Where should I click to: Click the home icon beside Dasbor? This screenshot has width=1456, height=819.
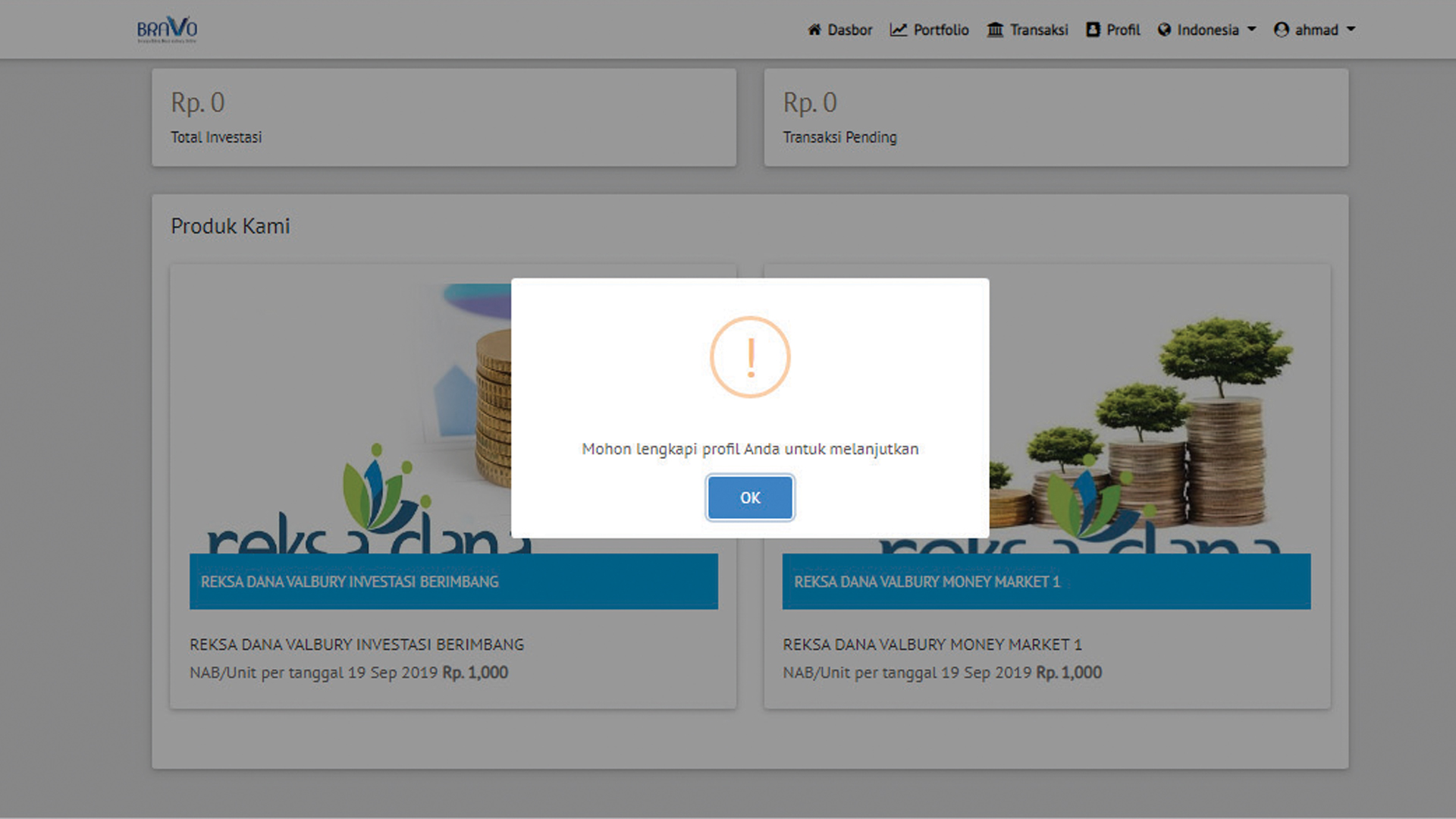[x=814, y=30]
